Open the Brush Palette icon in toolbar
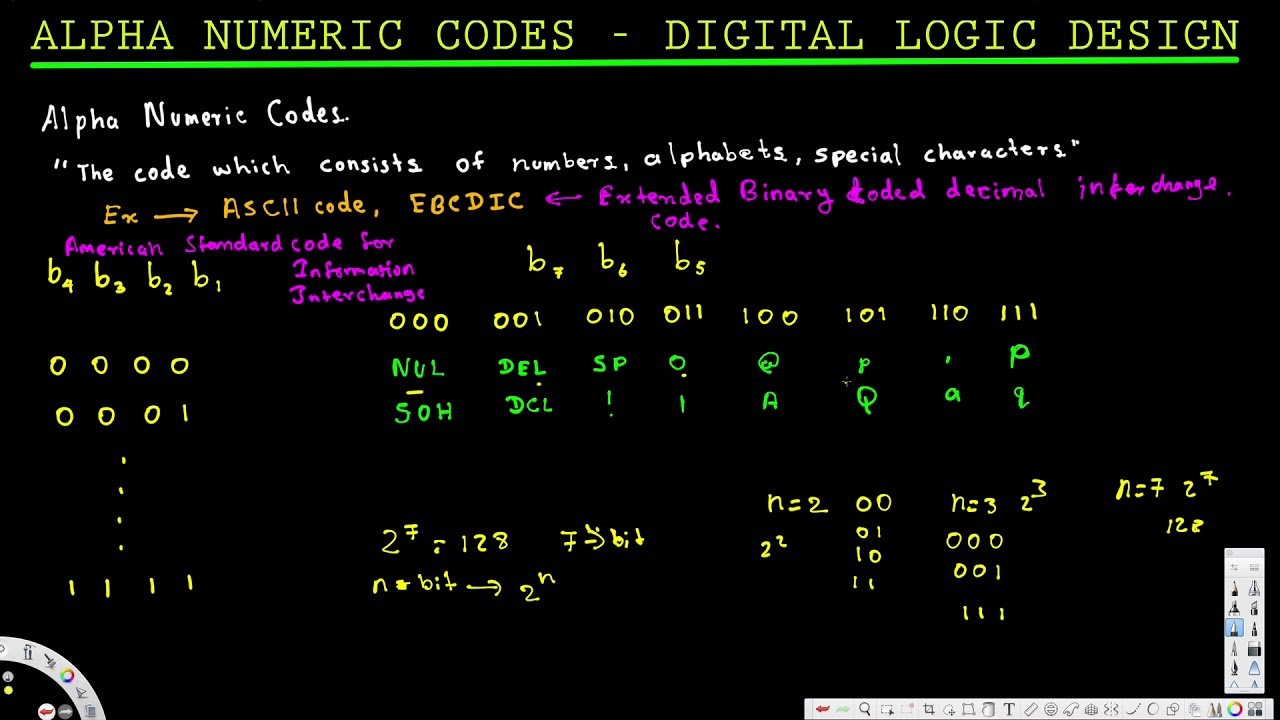The width and height of the screenshot is (1280, 720). (x=1214, y=709)
